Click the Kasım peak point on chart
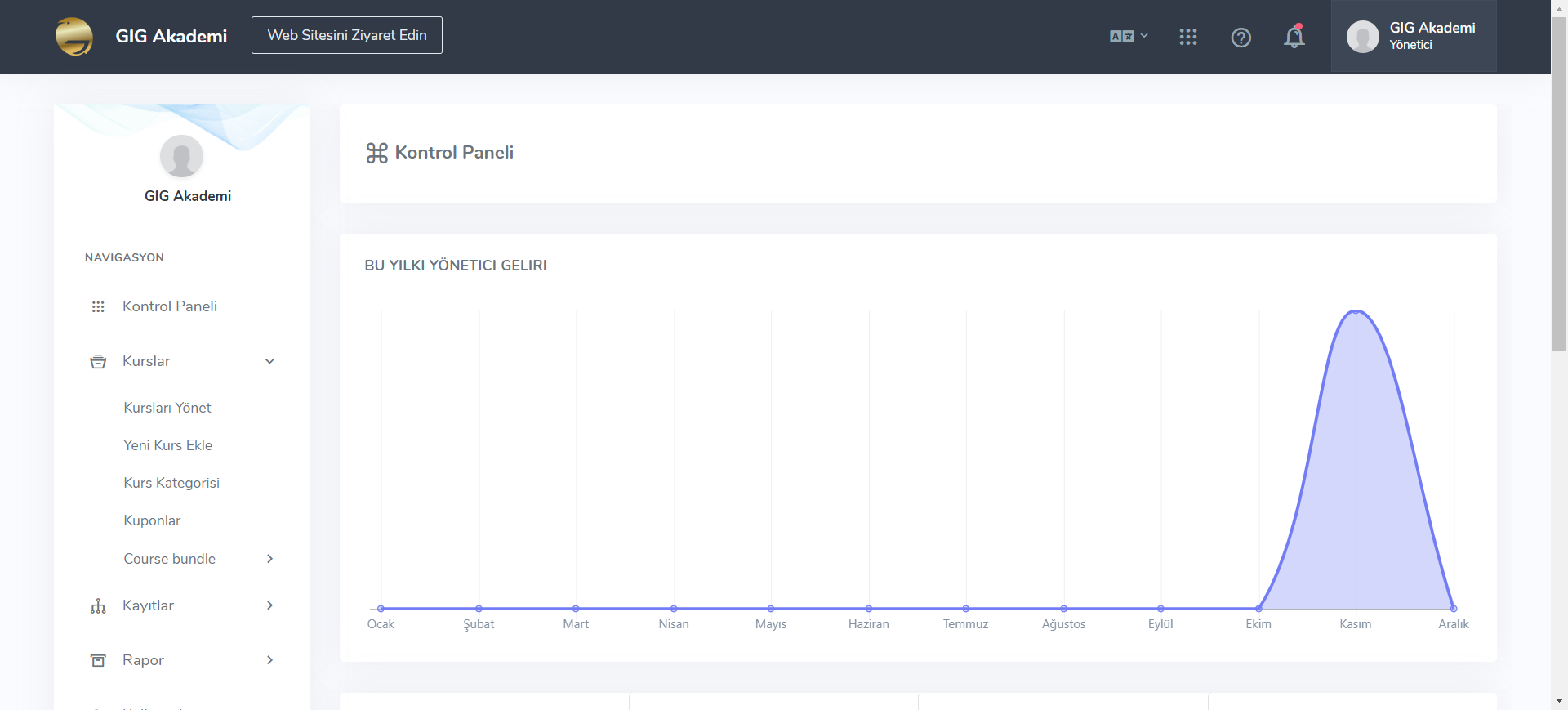Image resolution: width=1568 pixels, height=710 pixels. [x=1356, y=311]
